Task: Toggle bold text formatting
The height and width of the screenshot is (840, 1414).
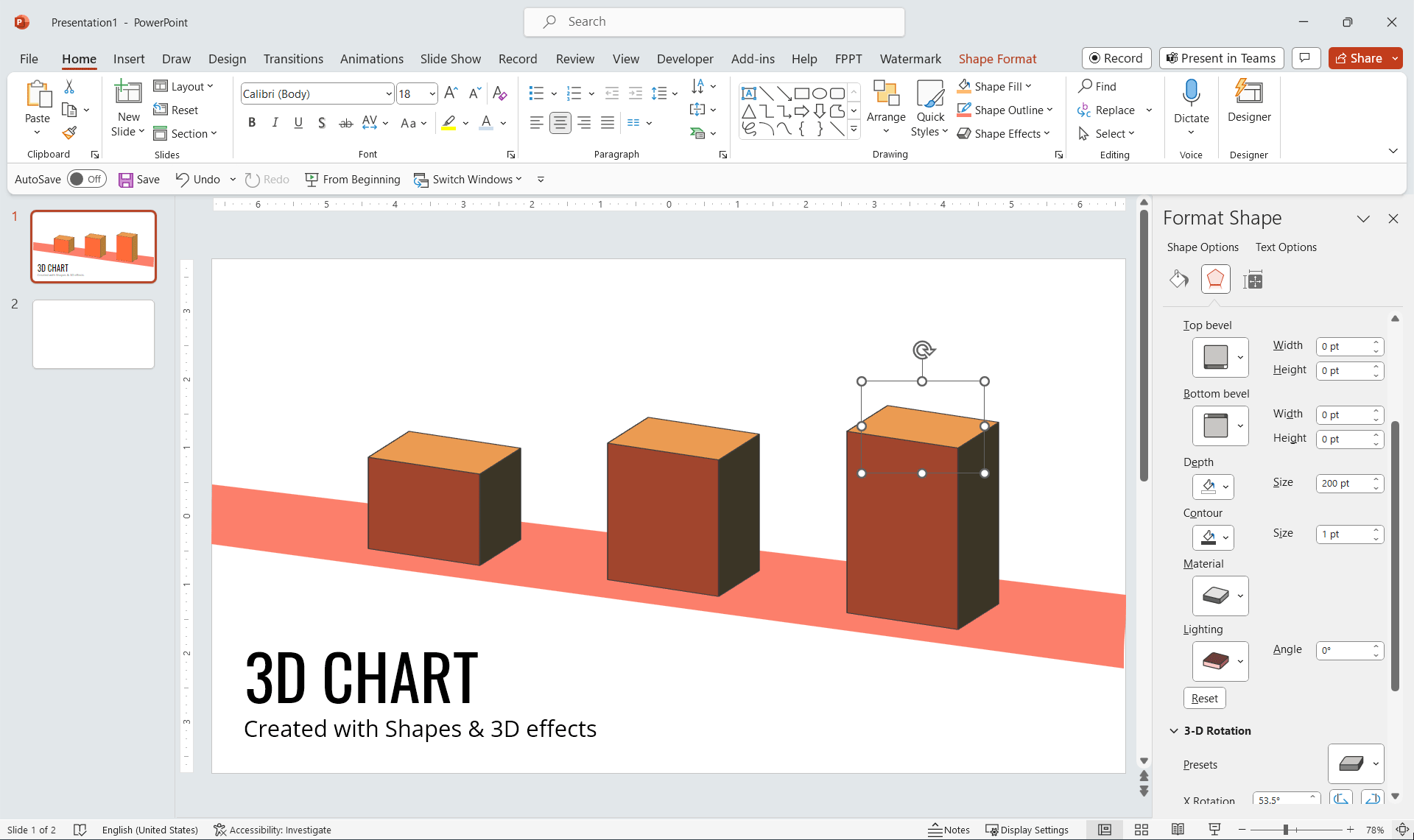Action: click(251, 122)
